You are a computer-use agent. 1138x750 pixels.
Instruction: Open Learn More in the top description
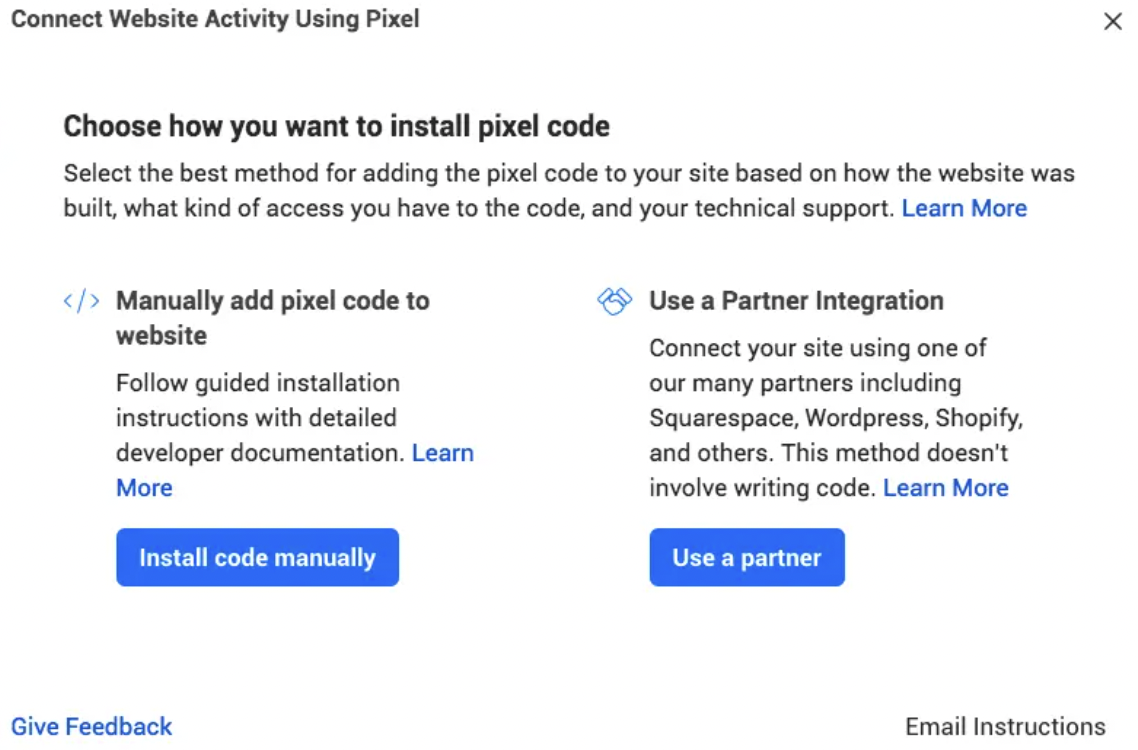964,208
